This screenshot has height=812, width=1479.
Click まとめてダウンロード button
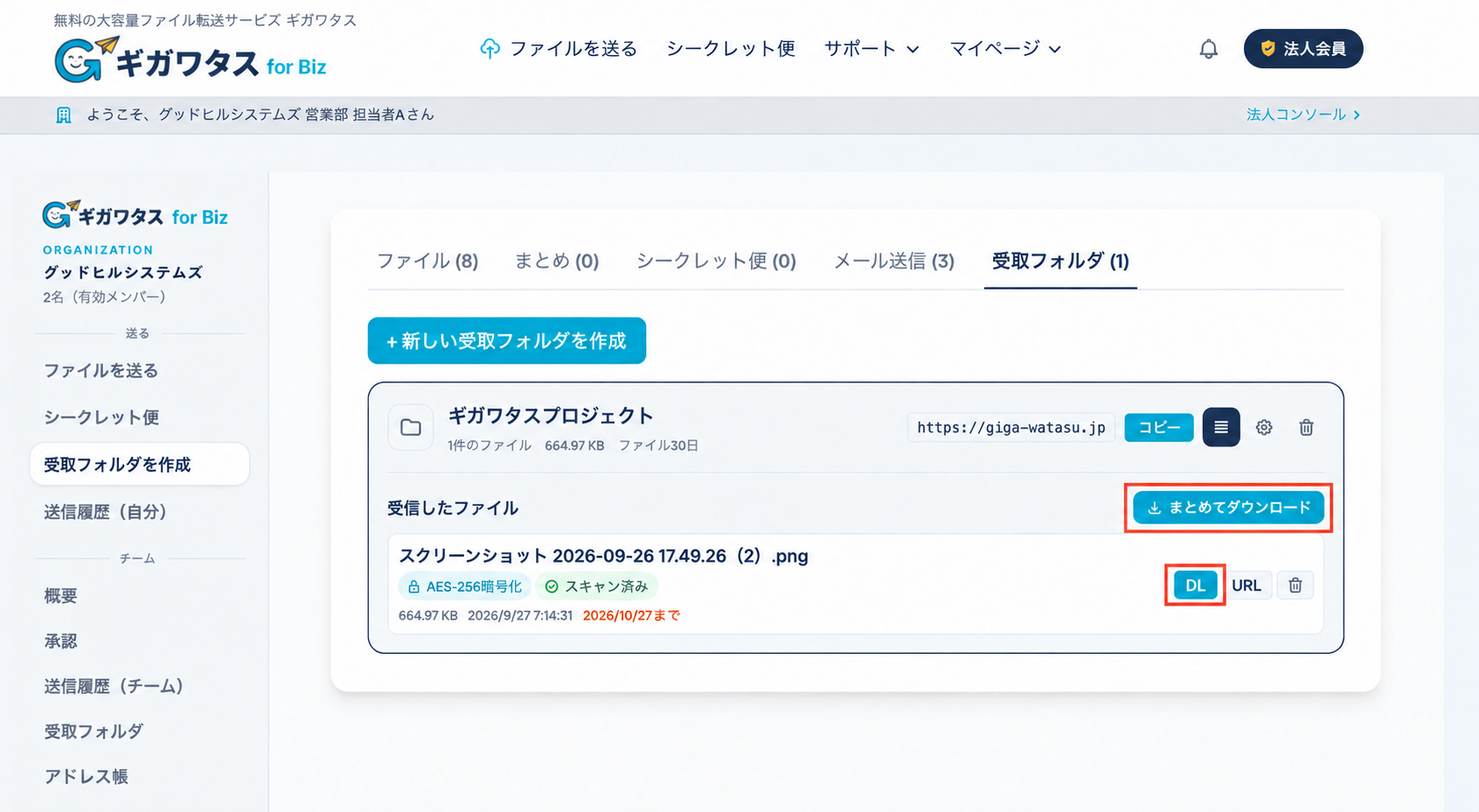tap(1228, 508)
